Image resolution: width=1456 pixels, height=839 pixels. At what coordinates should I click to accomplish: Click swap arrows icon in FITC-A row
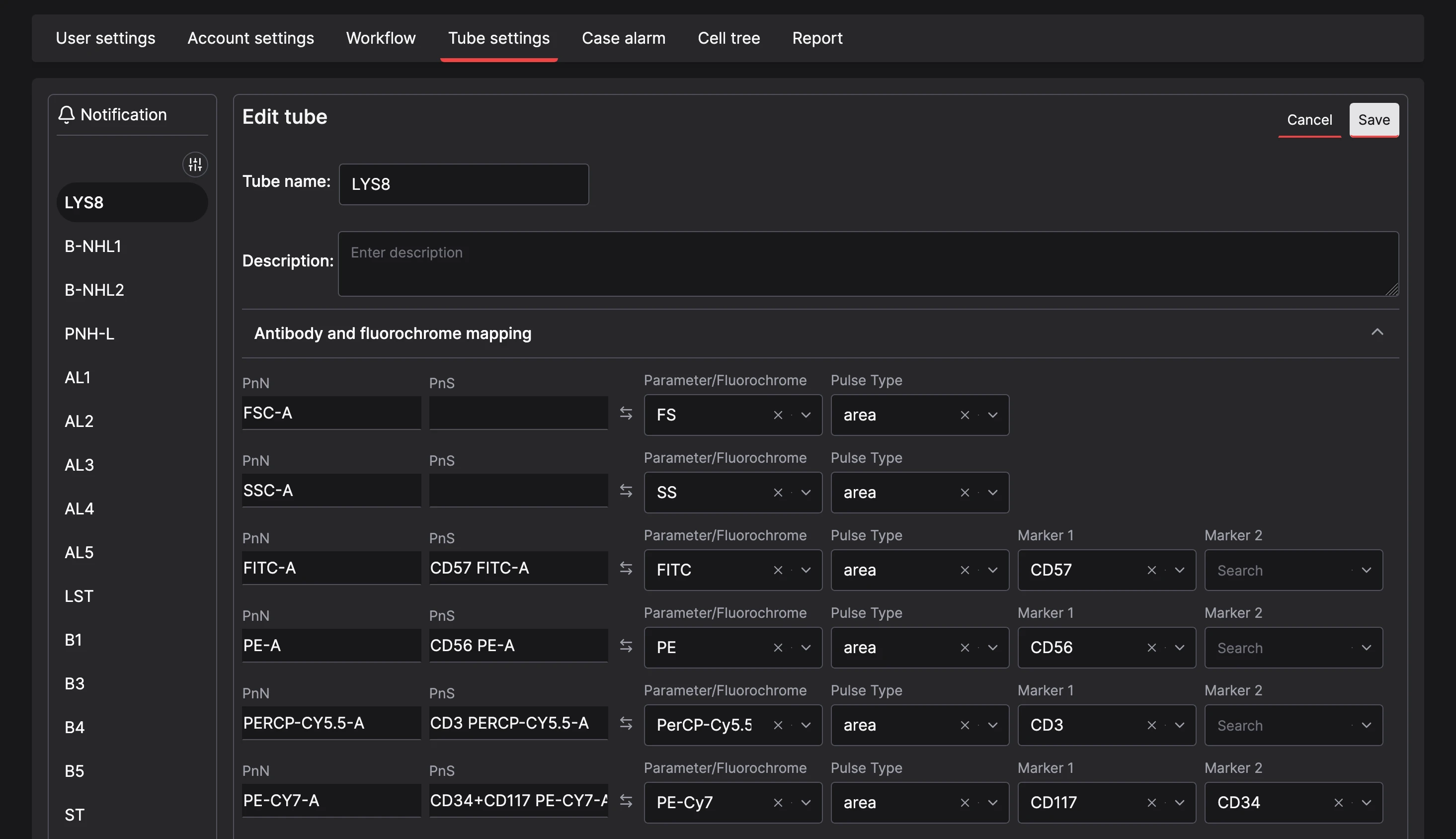click(x=626, y=568)
